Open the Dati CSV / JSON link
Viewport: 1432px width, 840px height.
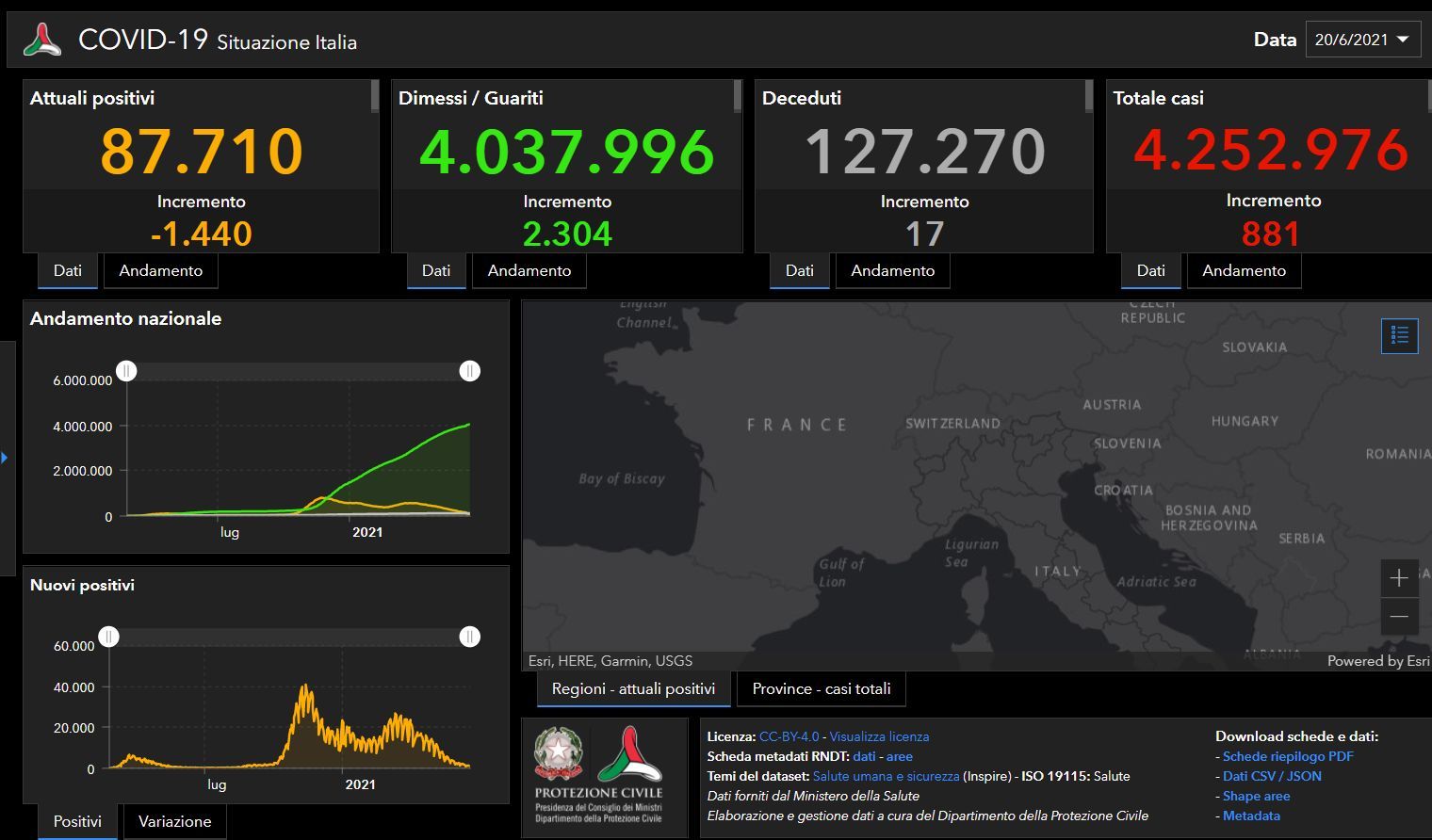tap(1271, 776)
